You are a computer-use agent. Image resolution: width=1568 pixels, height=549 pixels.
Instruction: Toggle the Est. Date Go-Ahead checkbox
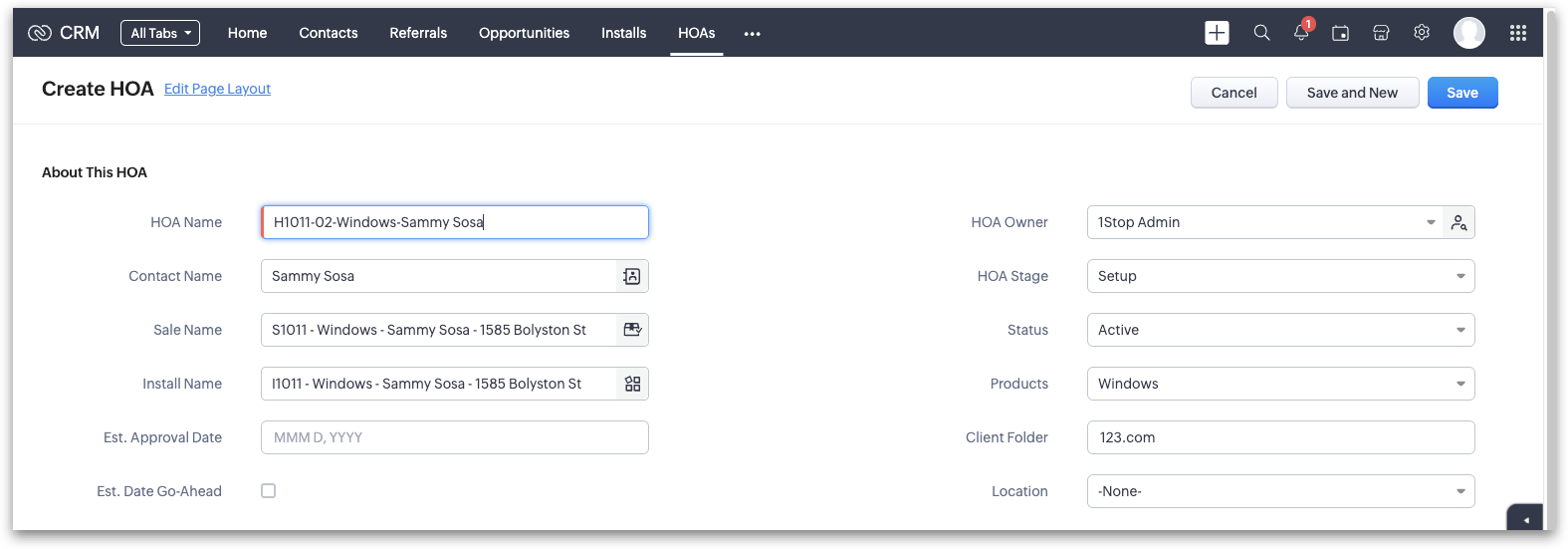(269, 491)
